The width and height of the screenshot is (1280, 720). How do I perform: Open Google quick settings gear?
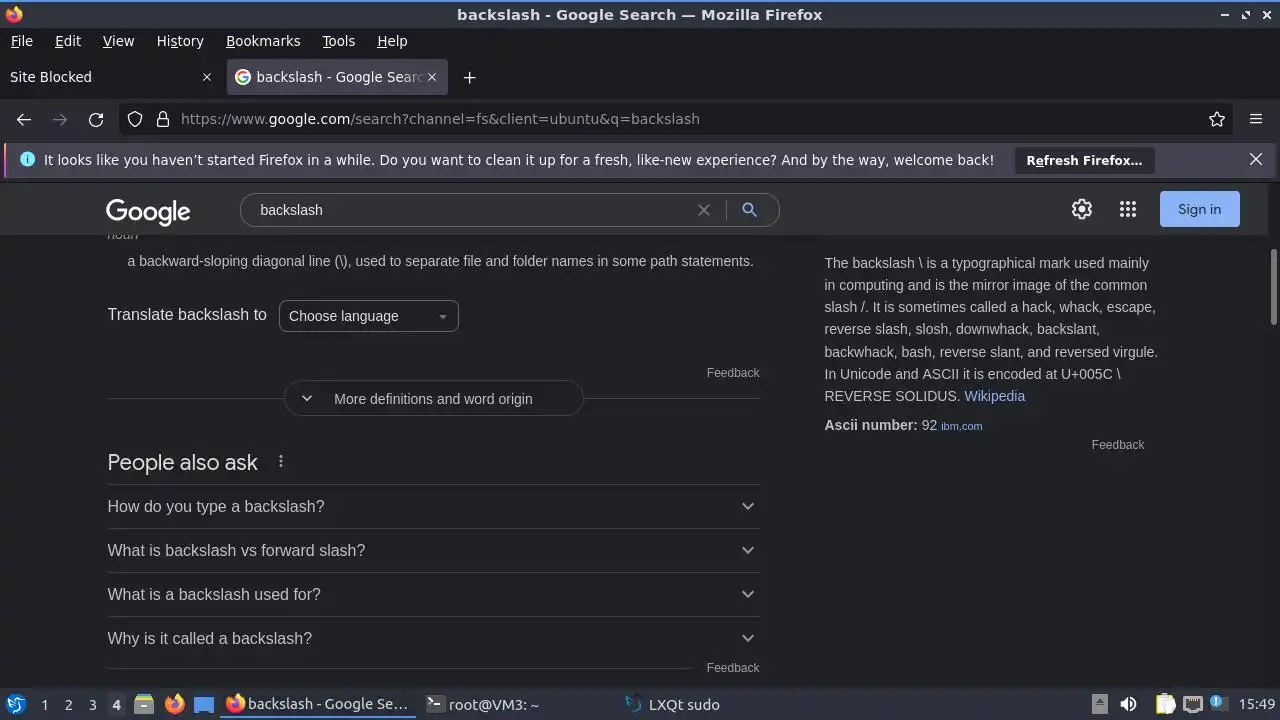[1082, 209]
